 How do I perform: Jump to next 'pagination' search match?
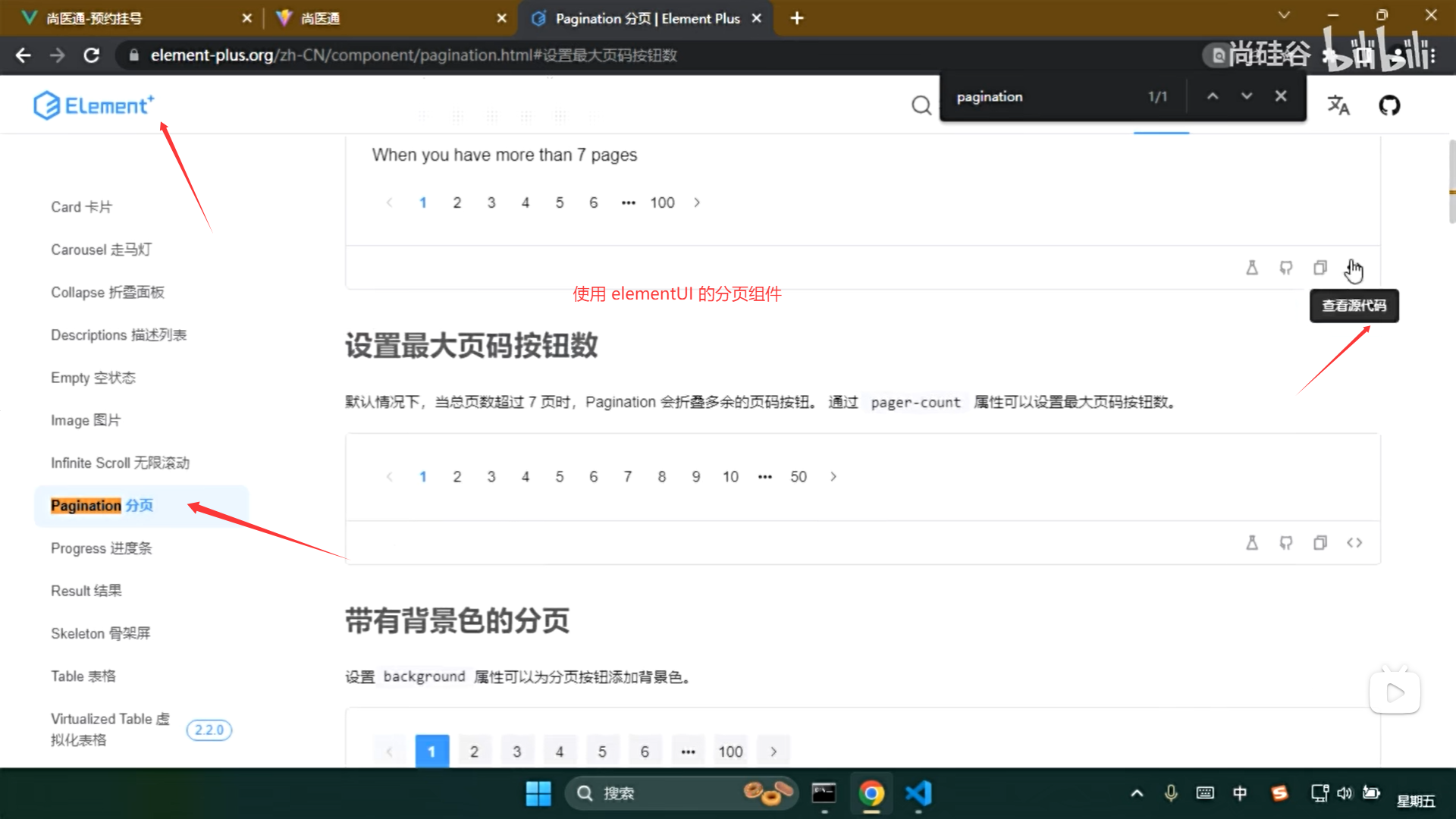point(1246,96)
